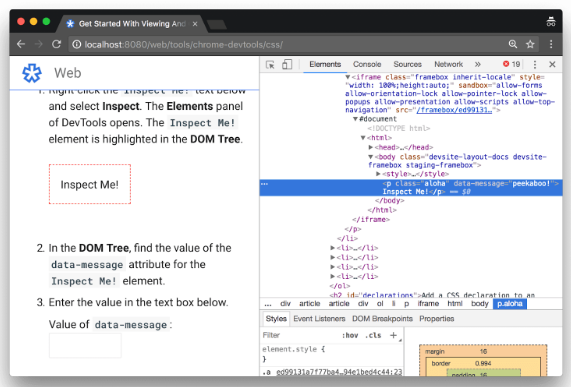Bookmark the page with the star icon
571x387 pixels.
pyautogui.click(x=530, y=44)
